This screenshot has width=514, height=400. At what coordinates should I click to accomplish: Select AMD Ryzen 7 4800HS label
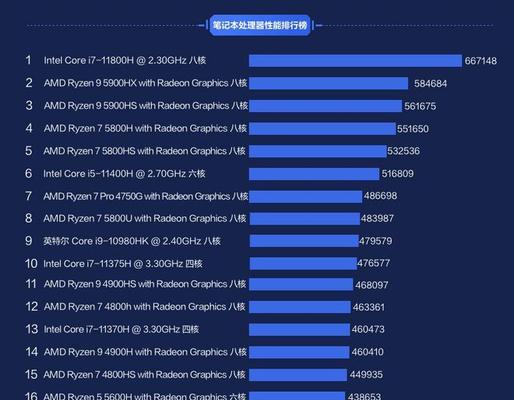point(144,375)
